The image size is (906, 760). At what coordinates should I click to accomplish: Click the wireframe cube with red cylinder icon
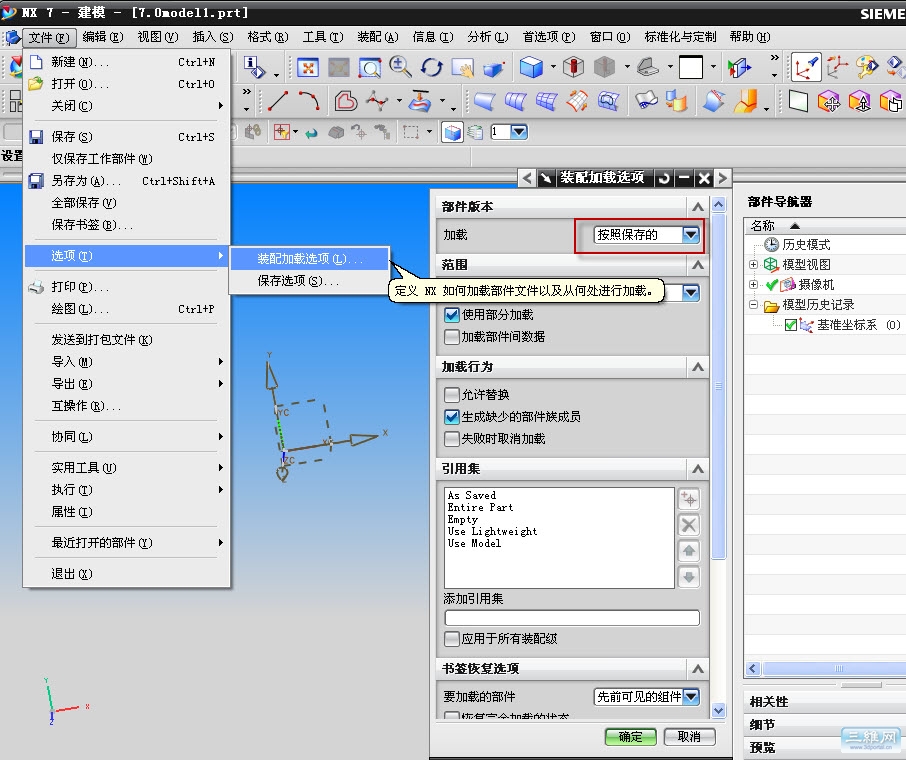573,67
